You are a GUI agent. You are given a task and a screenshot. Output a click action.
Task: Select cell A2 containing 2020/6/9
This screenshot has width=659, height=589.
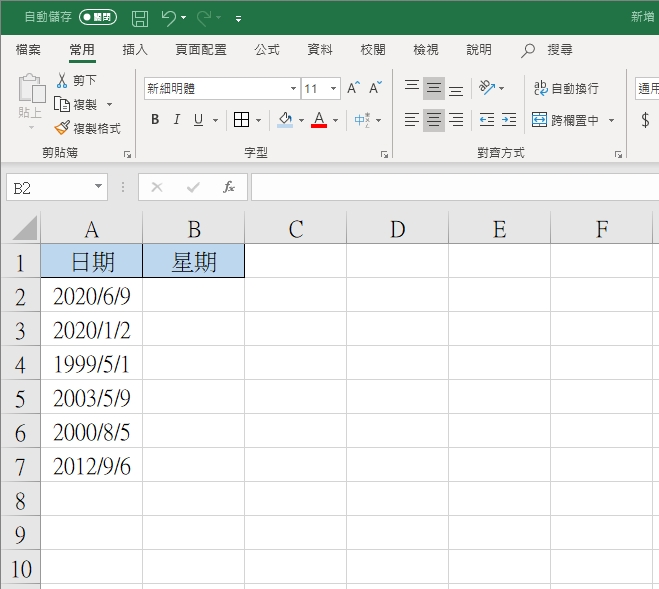pos(91,295)
